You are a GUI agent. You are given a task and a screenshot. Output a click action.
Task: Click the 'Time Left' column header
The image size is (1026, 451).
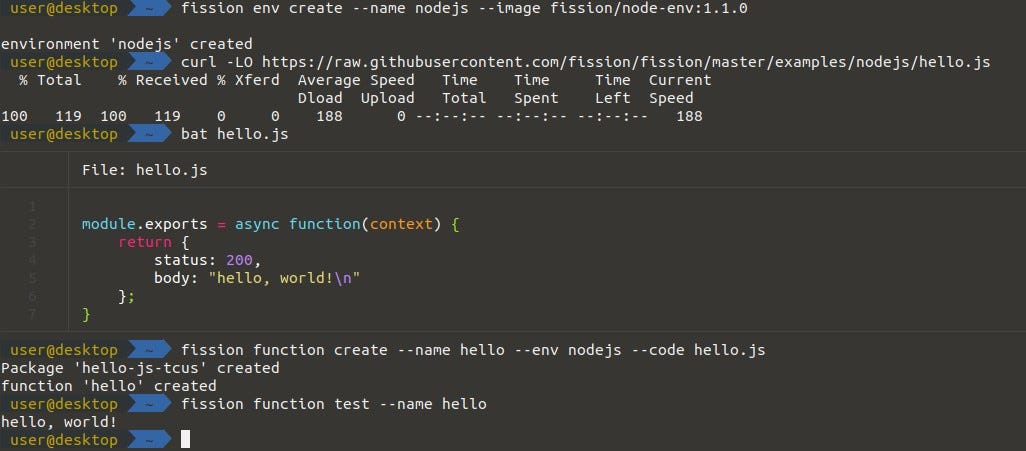[612, 89]
